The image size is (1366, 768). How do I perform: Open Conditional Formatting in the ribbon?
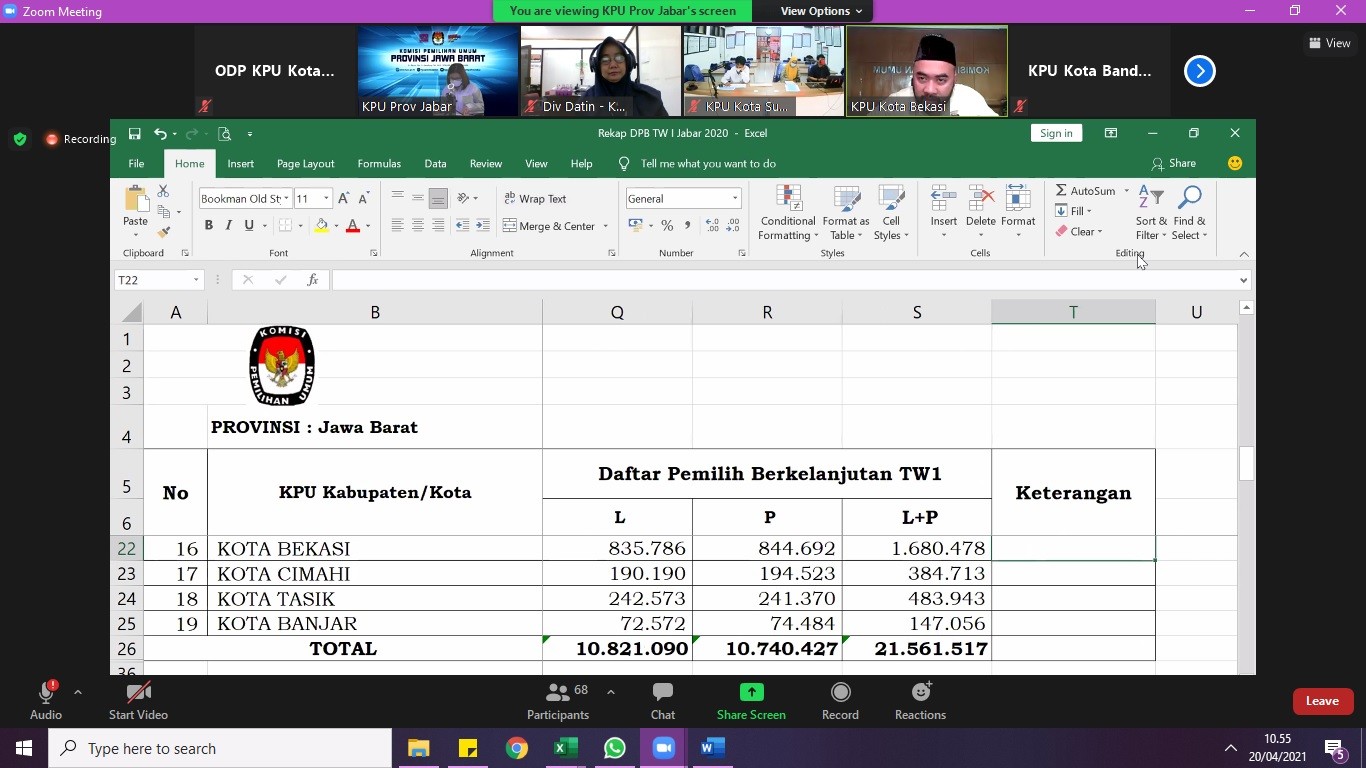click(788, 213)
